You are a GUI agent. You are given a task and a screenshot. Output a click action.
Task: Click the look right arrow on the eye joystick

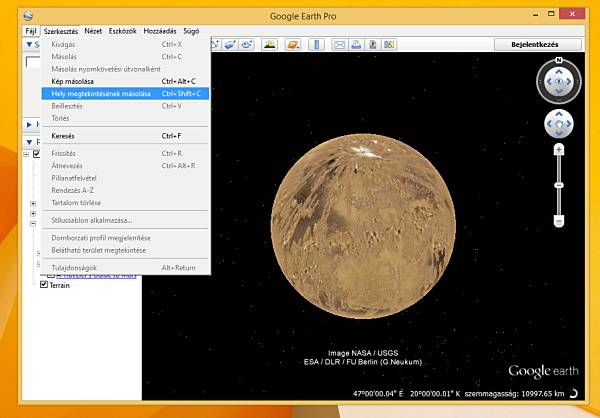[x=569, y=82]
